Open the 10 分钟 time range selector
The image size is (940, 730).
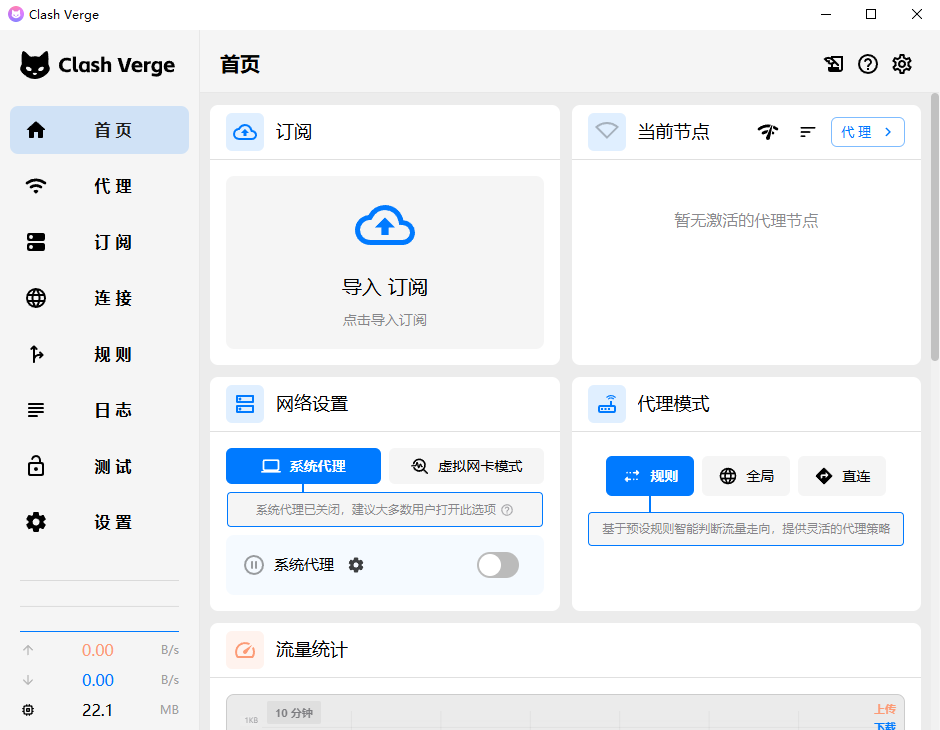[x=294, y=713]
